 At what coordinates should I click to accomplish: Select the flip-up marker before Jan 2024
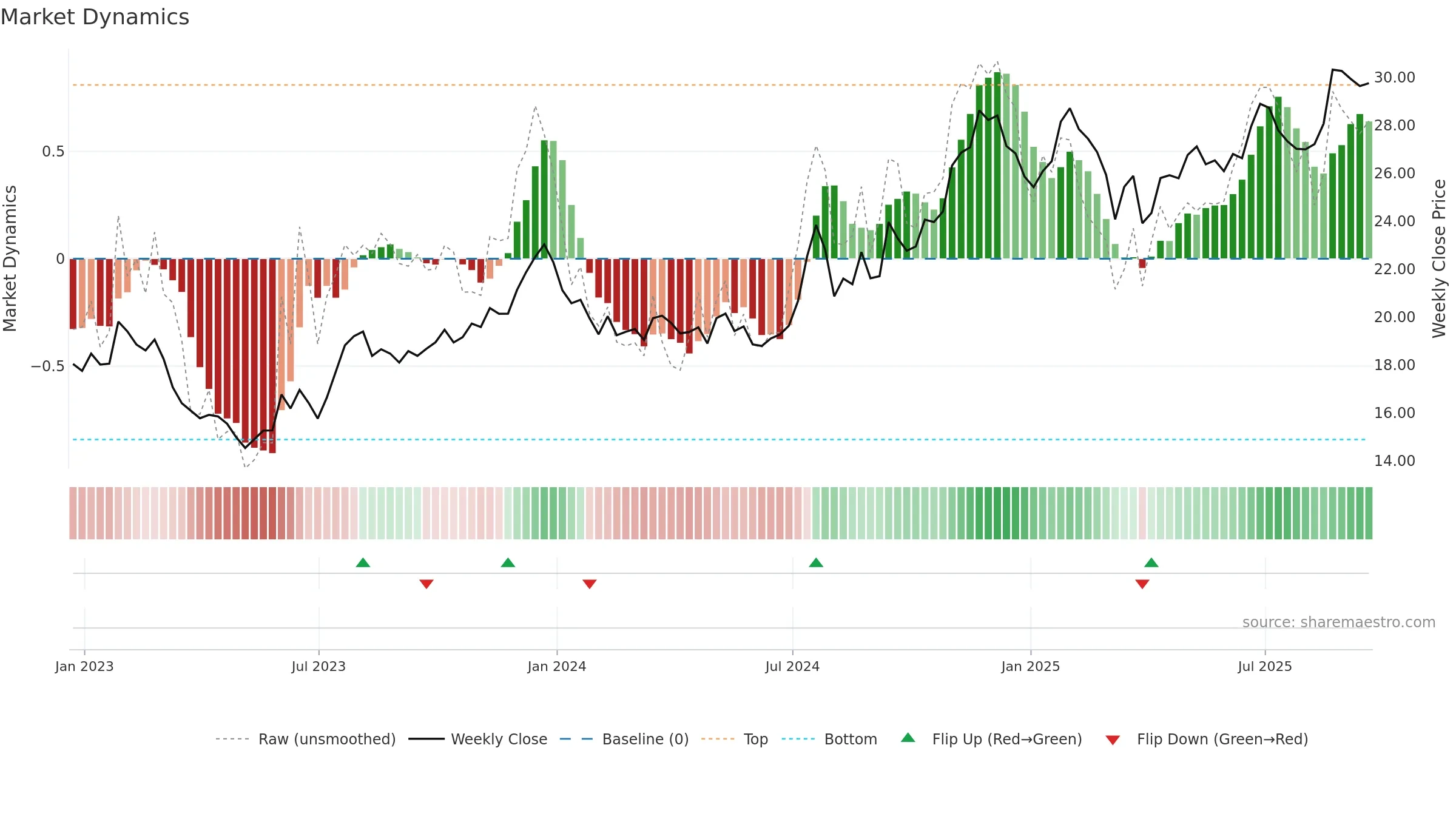(508, 562)
